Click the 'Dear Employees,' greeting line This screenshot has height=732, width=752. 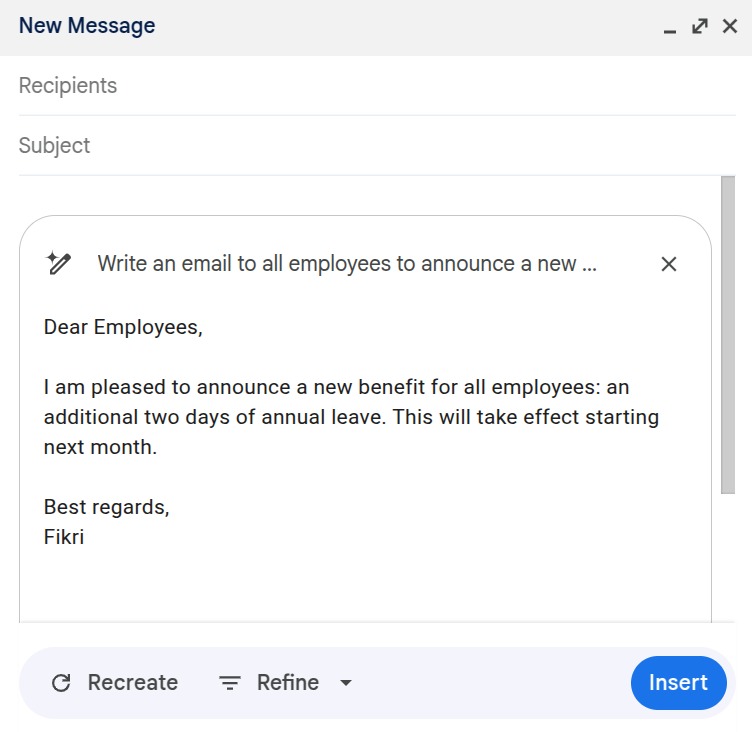coord(123,327)
